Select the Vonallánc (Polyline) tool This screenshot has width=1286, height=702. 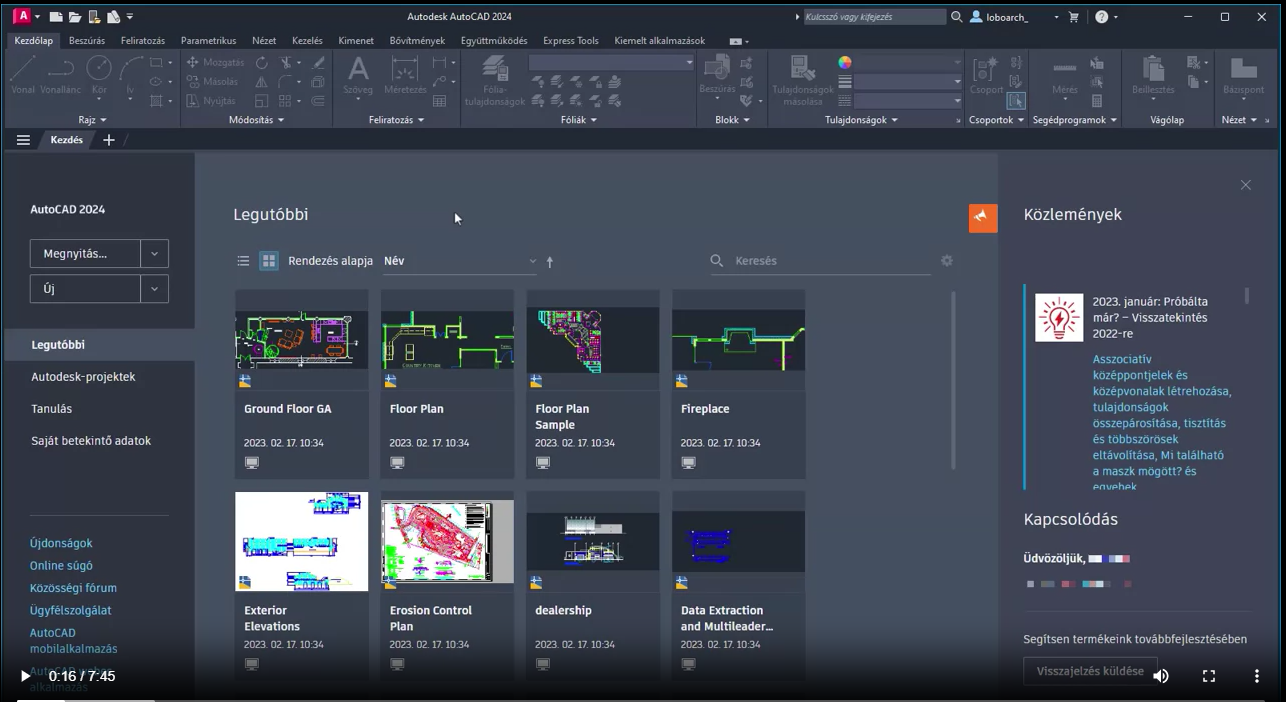pos(61,76)
